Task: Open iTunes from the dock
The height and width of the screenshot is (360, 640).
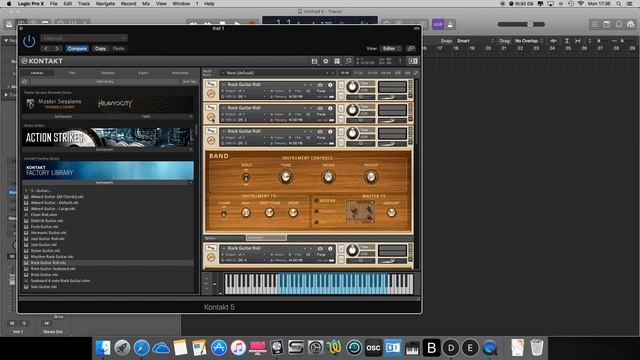Action: [238, 348]
